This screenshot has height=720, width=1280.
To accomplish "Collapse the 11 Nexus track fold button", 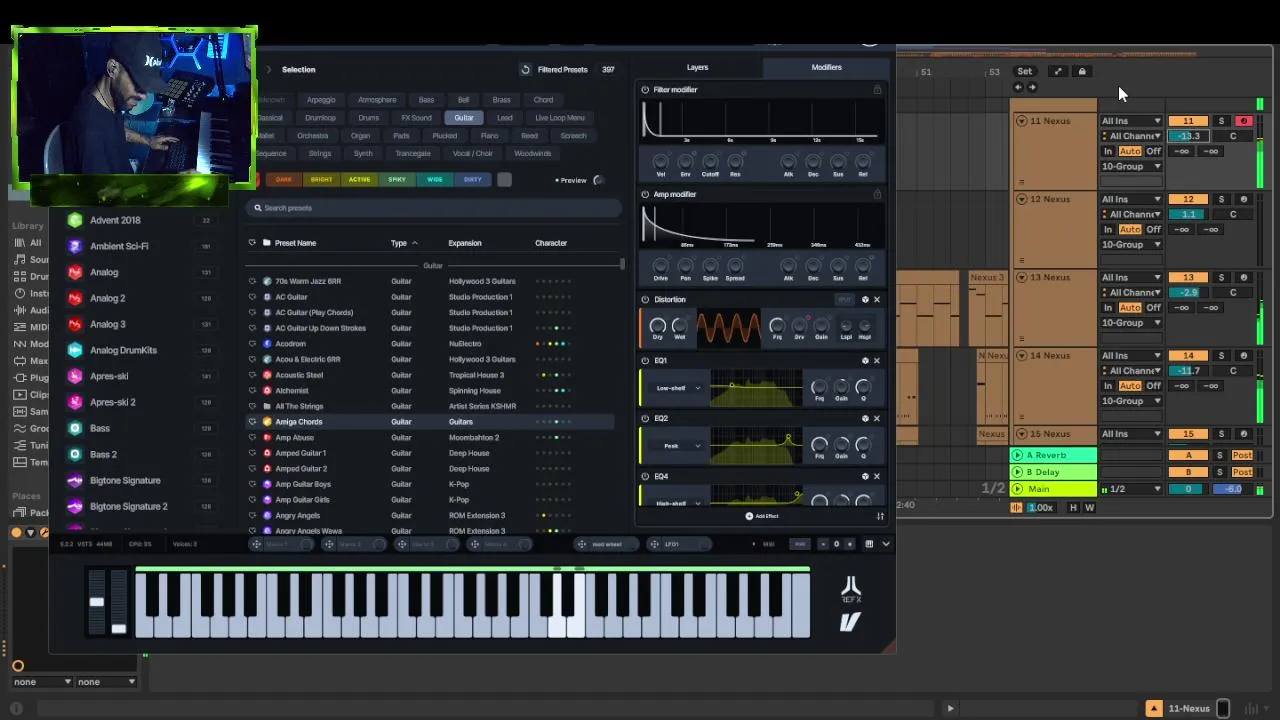I will coord(1021,121).
